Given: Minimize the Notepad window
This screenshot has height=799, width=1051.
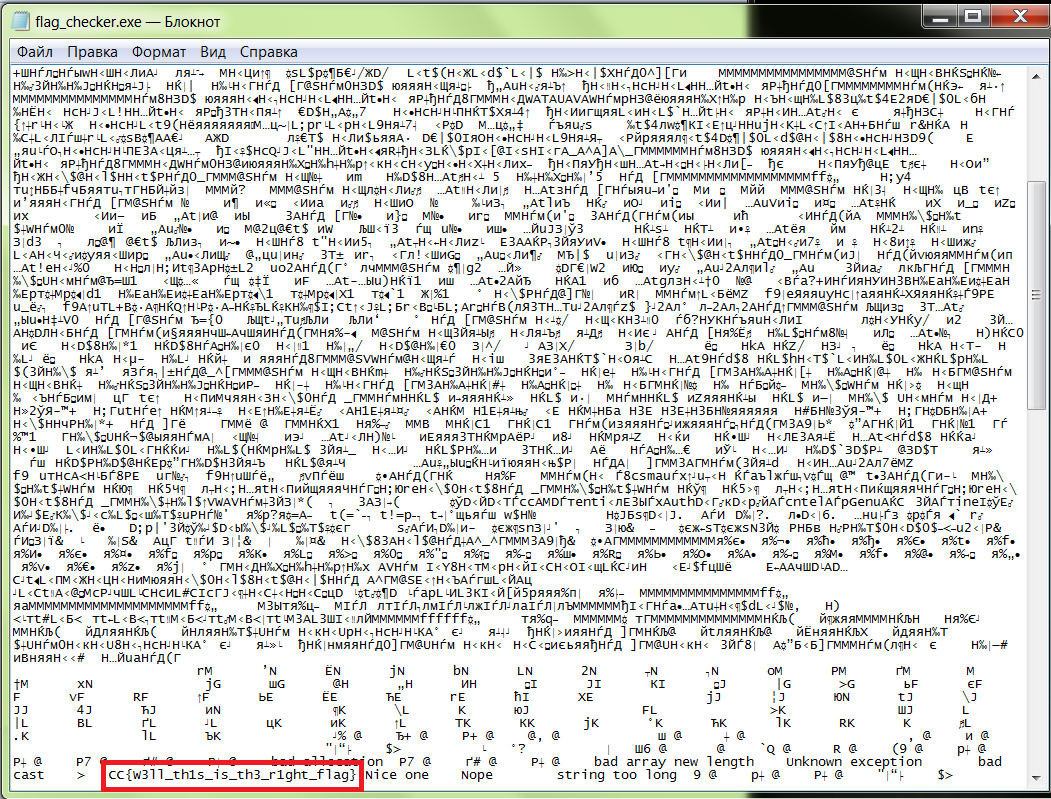Looking at the screenshot, I should point(940,17).
